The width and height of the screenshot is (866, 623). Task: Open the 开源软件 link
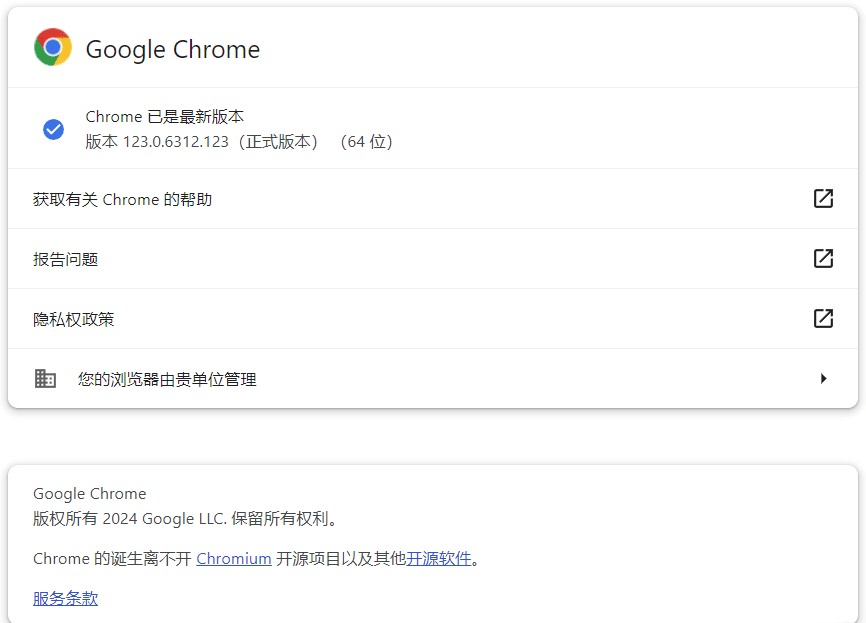pos(439,559)
